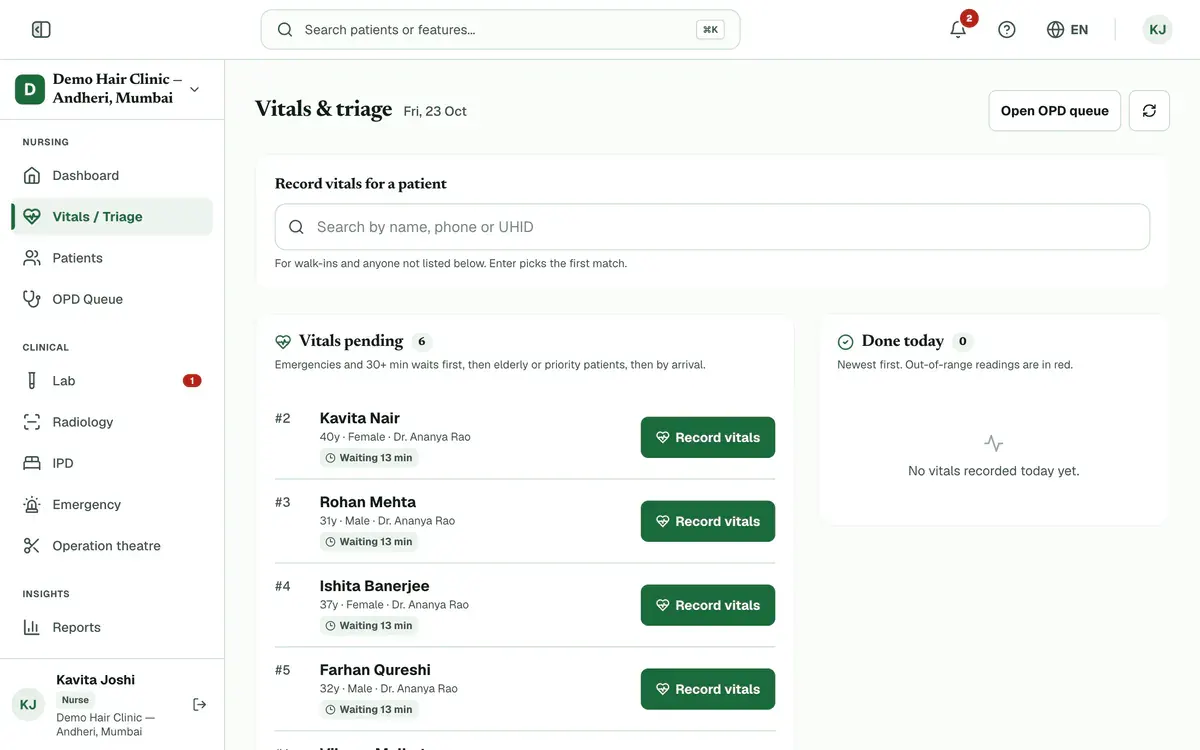Click the Patients people icon
Viewport: 1200px width, 750px height.
[x=32, y=258]
